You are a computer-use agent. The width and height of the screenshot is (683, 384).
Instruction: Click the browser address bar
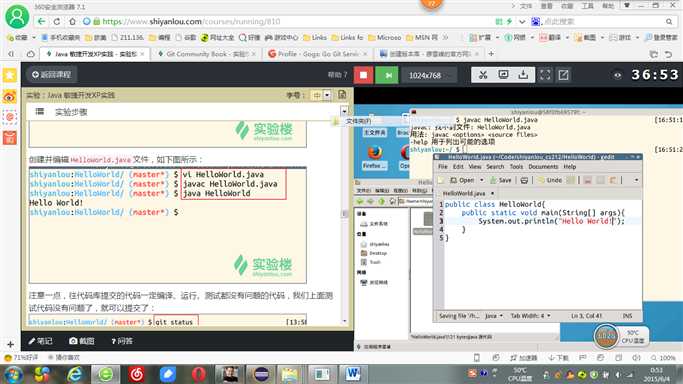point(287,21)
